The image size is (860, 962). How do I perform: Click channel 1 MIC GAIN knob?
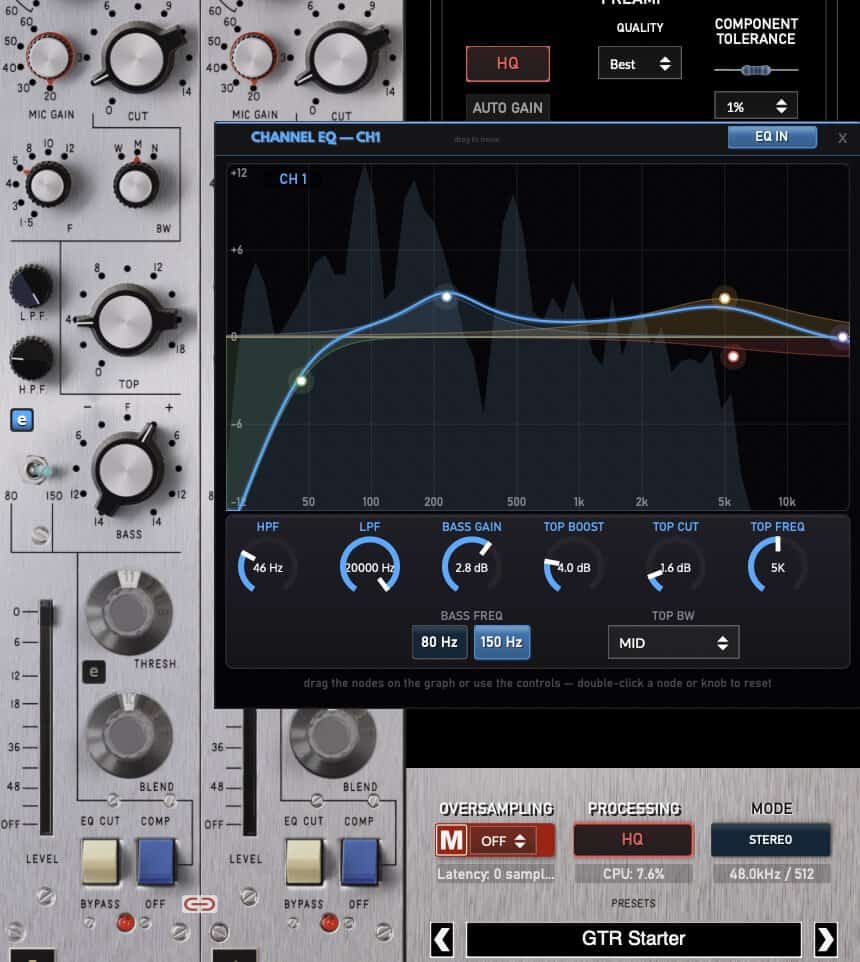(50, 58)
